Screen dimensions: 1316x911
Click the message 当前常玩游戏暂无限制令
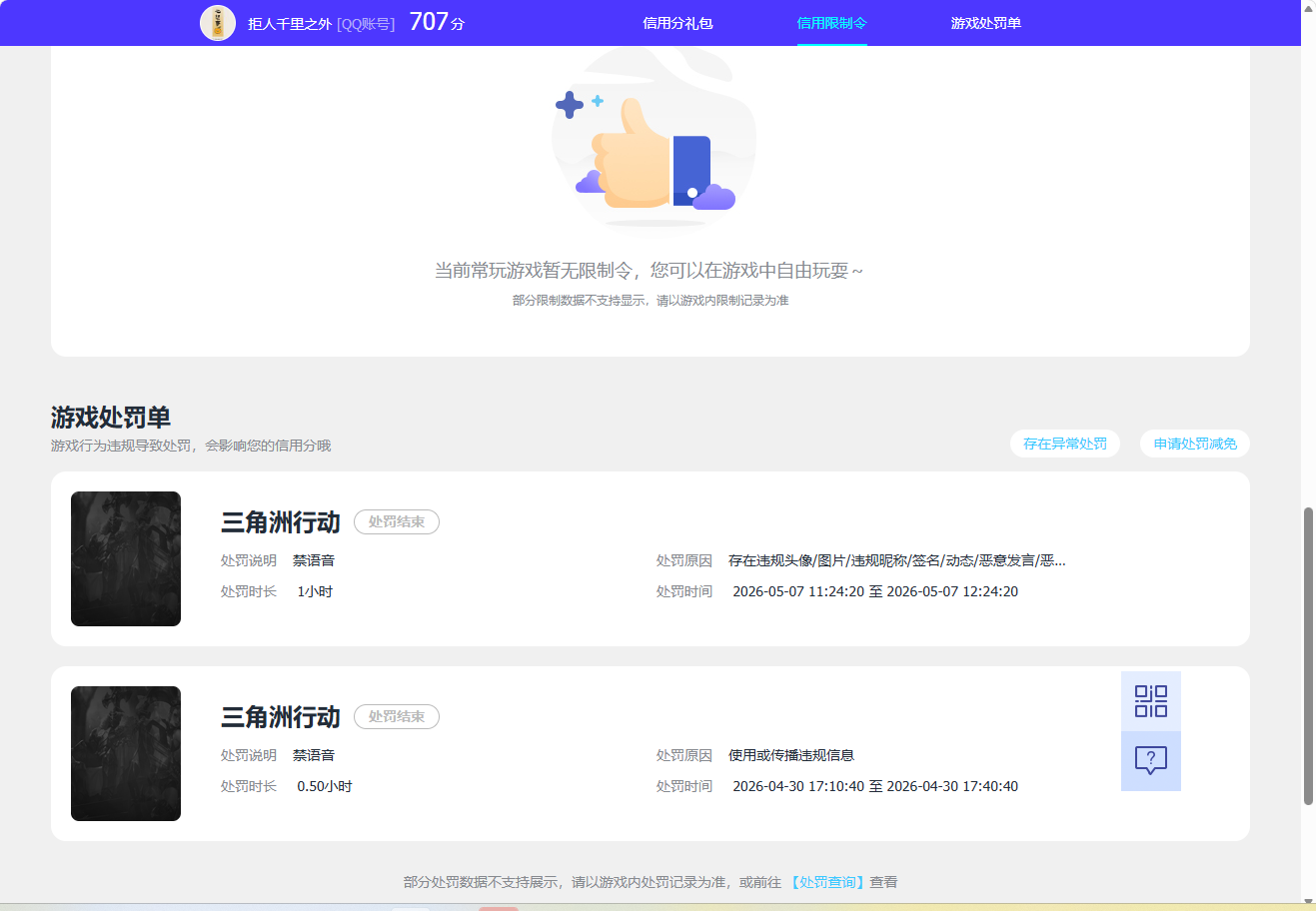(649, 270)
